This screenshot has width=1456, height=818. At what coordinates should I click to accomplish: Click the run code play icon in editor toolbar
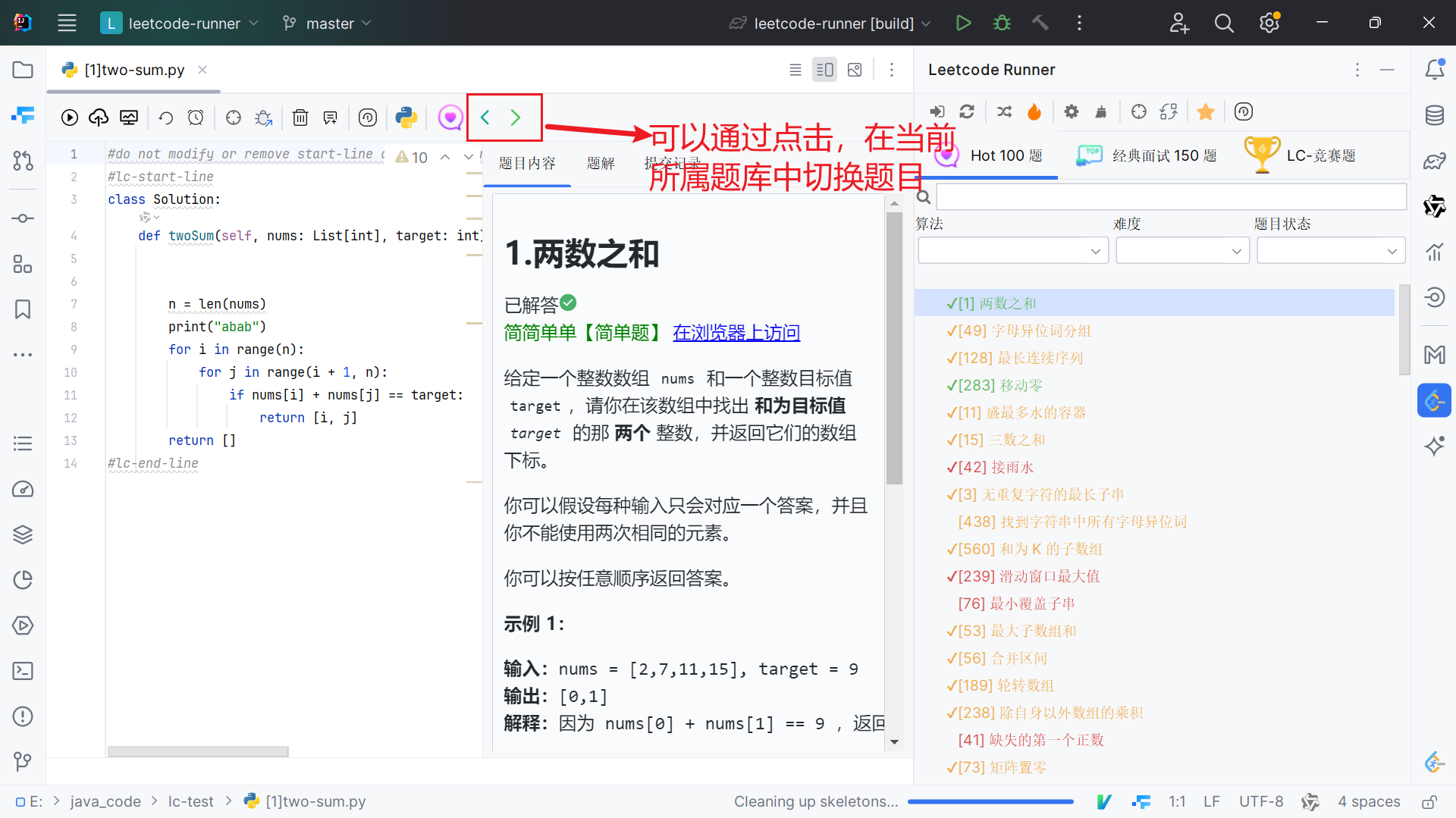(x=70, y=118)
